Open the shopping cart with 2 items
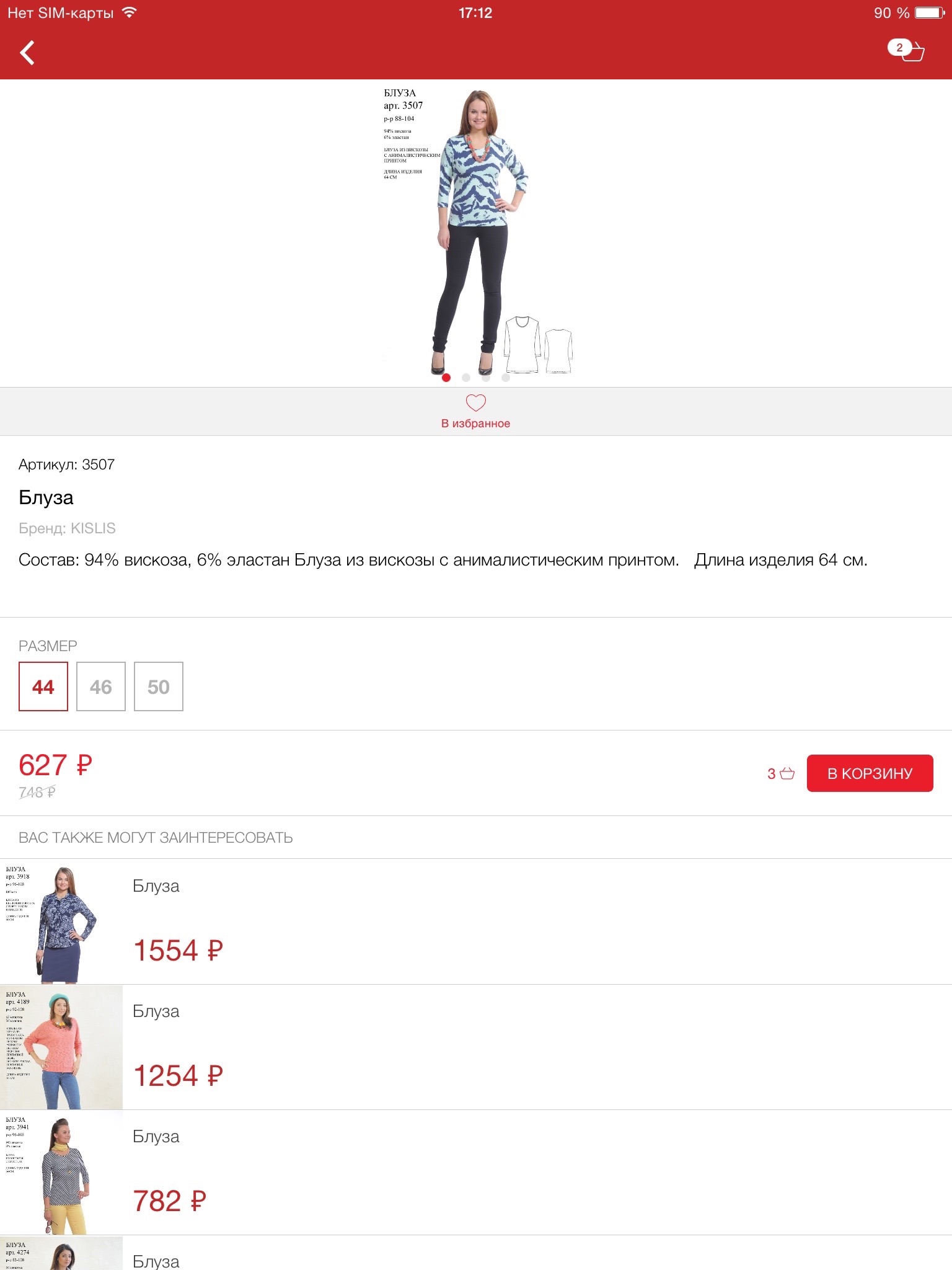 point(906,50)
